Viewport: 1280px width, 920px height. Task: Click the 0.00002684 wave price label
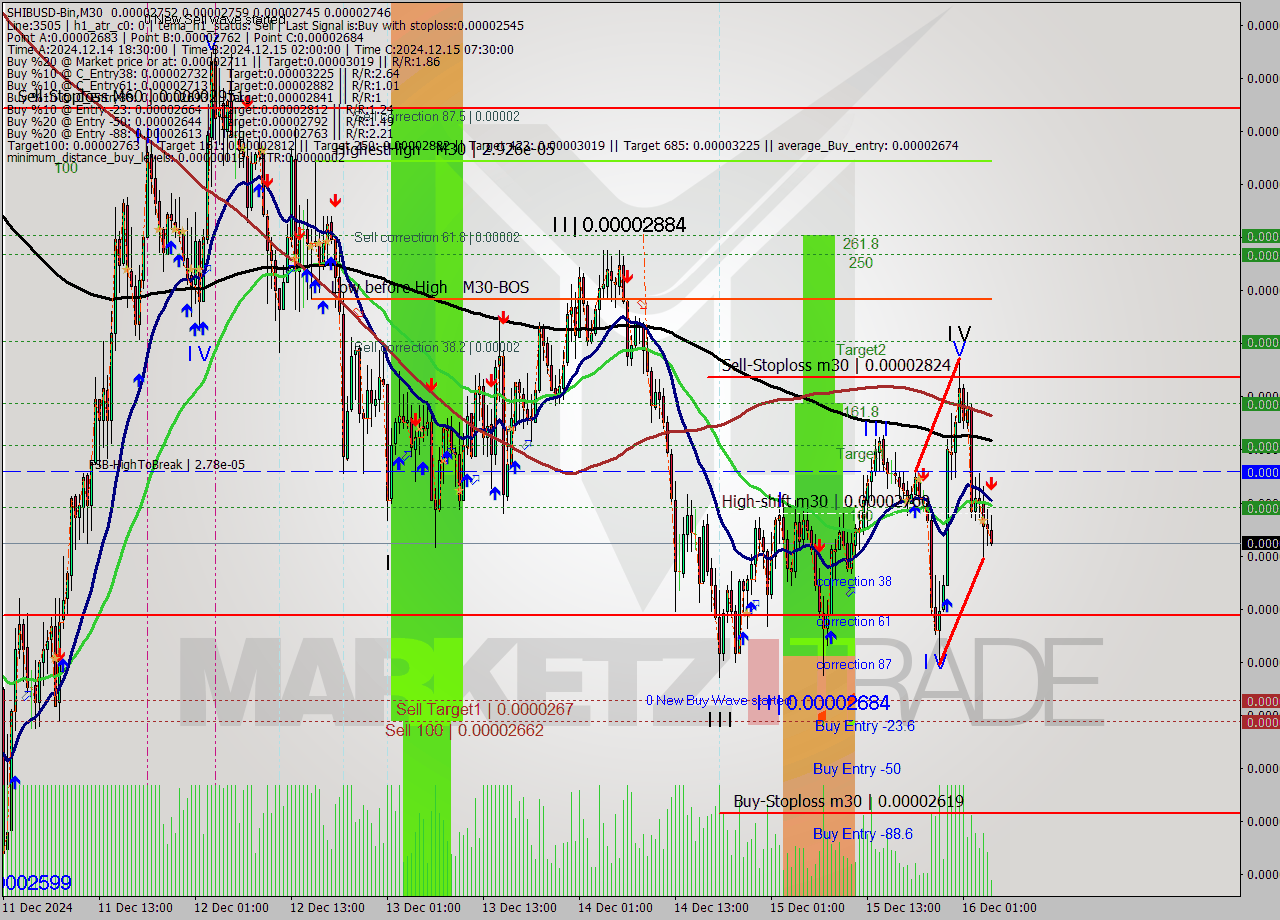[837, 703]
